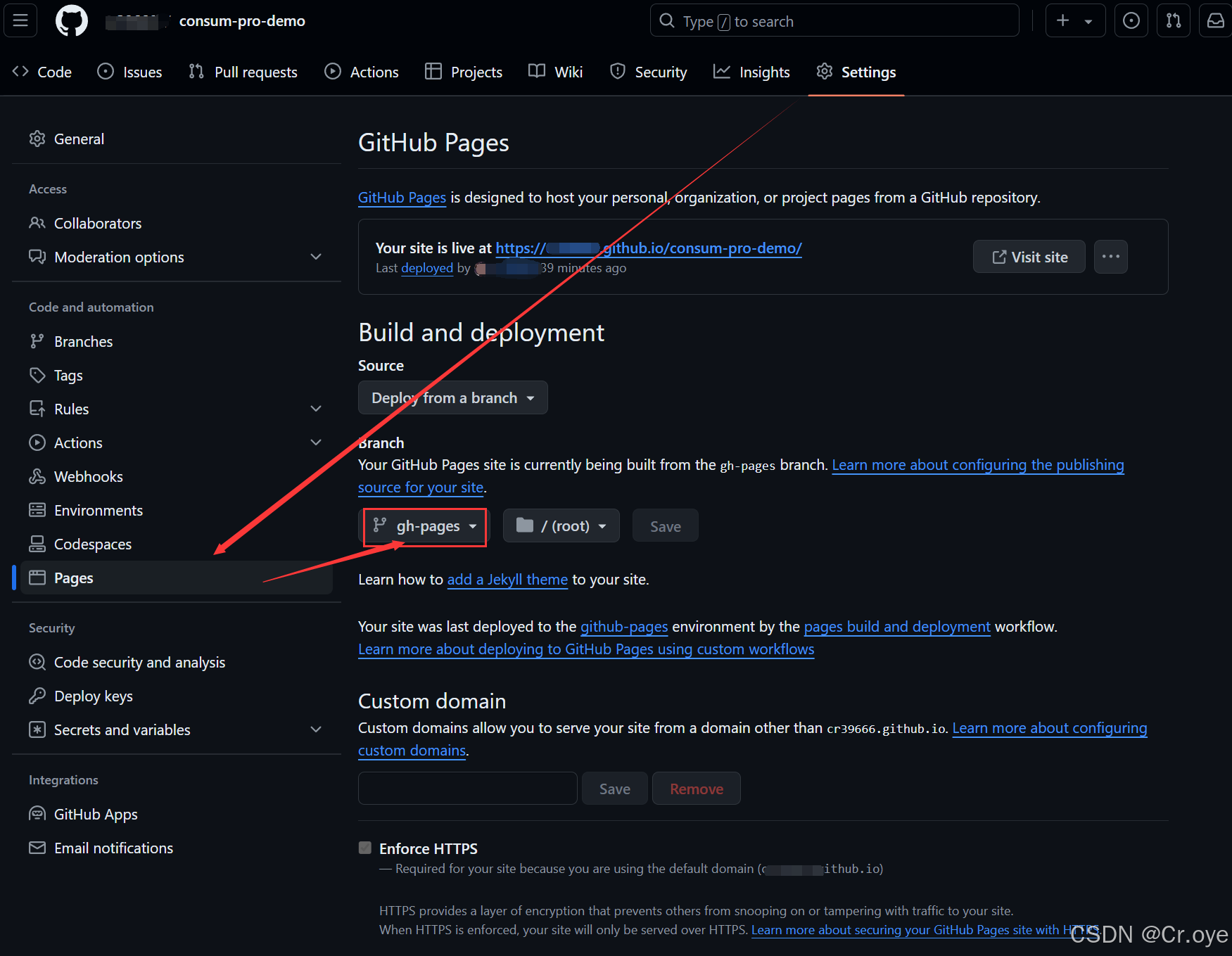This screenshot has width=1232, height=956.
Task: Click the custom domain text field
Action: pos(468,789)
